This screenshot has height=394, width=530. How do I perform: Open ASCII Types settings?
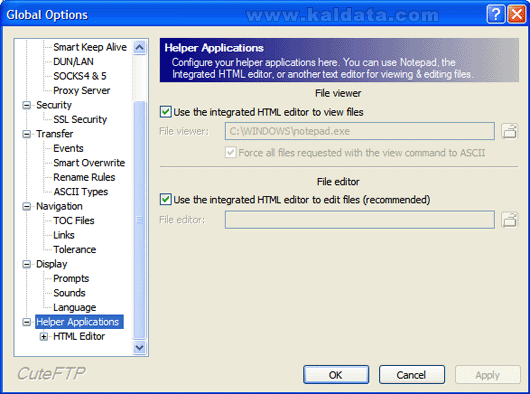(80, 192)
